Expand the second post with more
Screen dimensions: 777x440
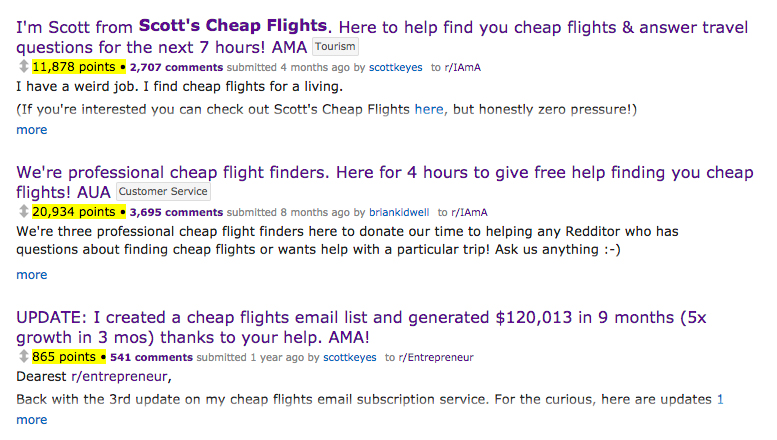tap(32, 275)
